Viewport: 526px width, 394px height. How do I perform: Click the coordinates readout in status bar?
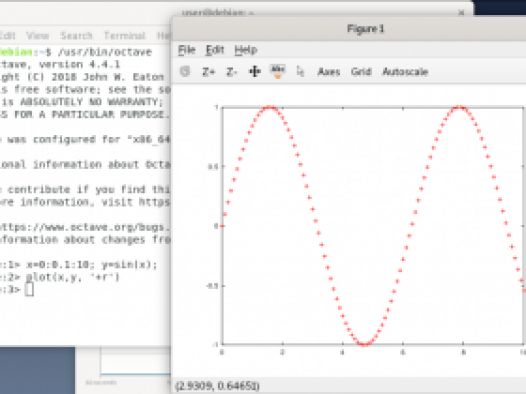(217, 386)
